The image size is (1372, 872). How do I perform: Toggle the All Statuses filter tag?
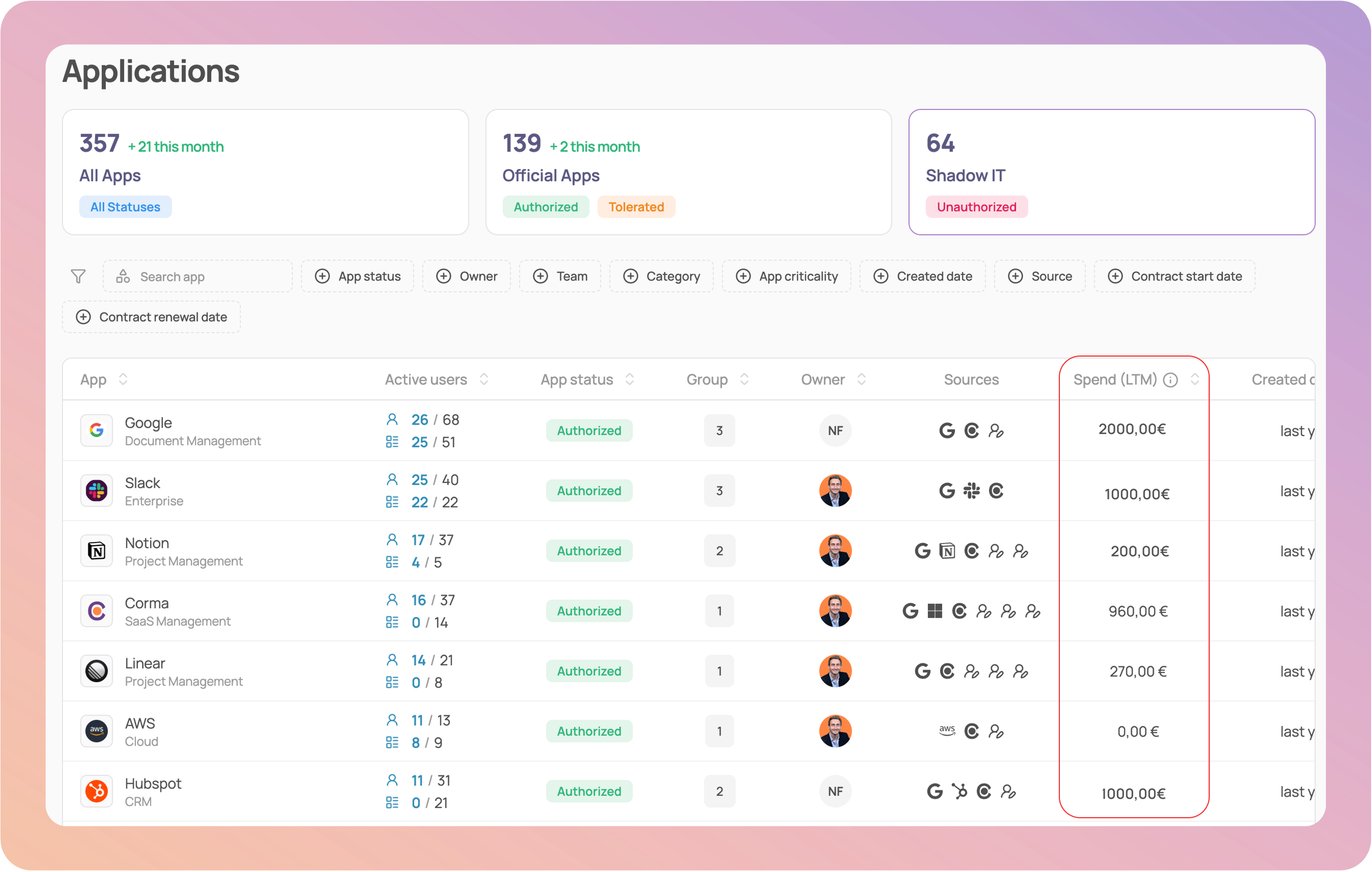[126, 207]
